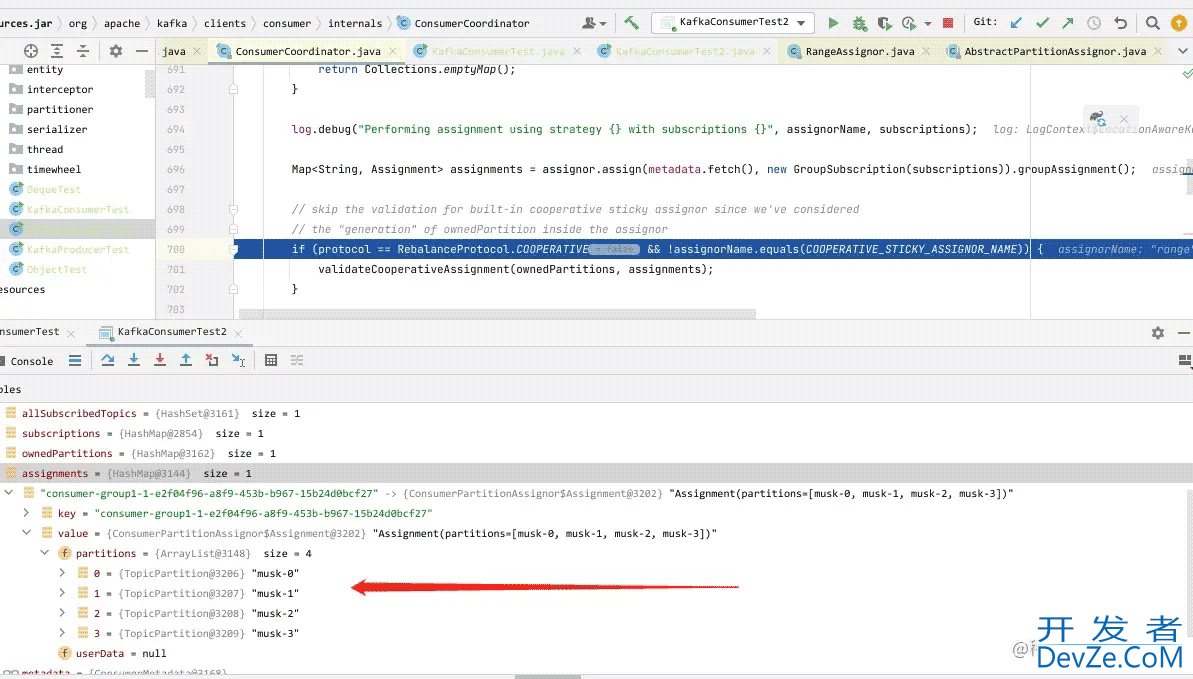Click the apache breadcrumb
The width and height of the screenshot is (1193, 679).
click(x=122, y=24)
